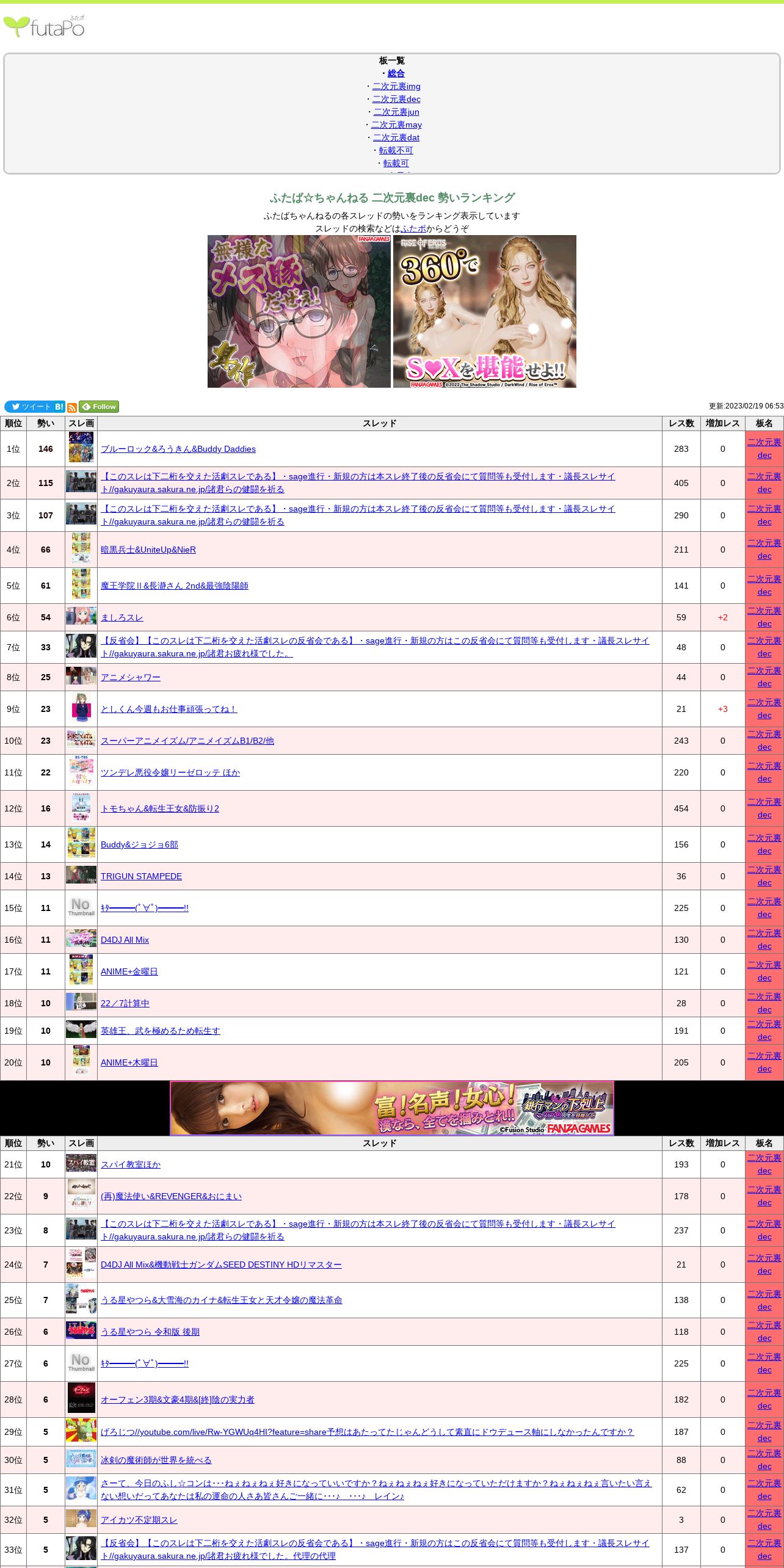
Task: Open the ツンデレ悪役令嬢リーゼロッテ thread link
Action: coord(170,772)
